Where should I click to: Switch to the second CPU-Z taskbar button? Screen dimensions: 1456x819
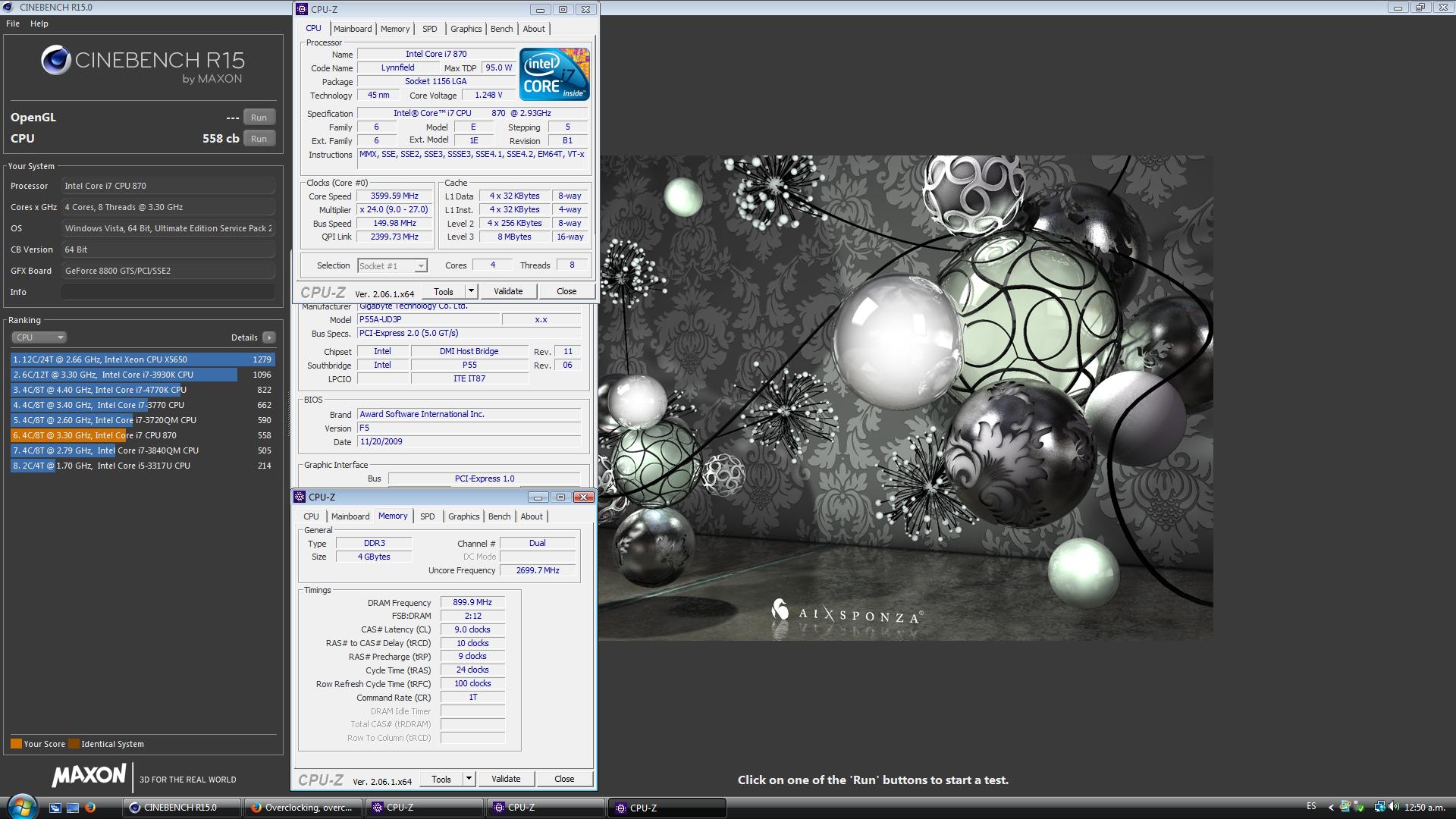pos(546,808)
